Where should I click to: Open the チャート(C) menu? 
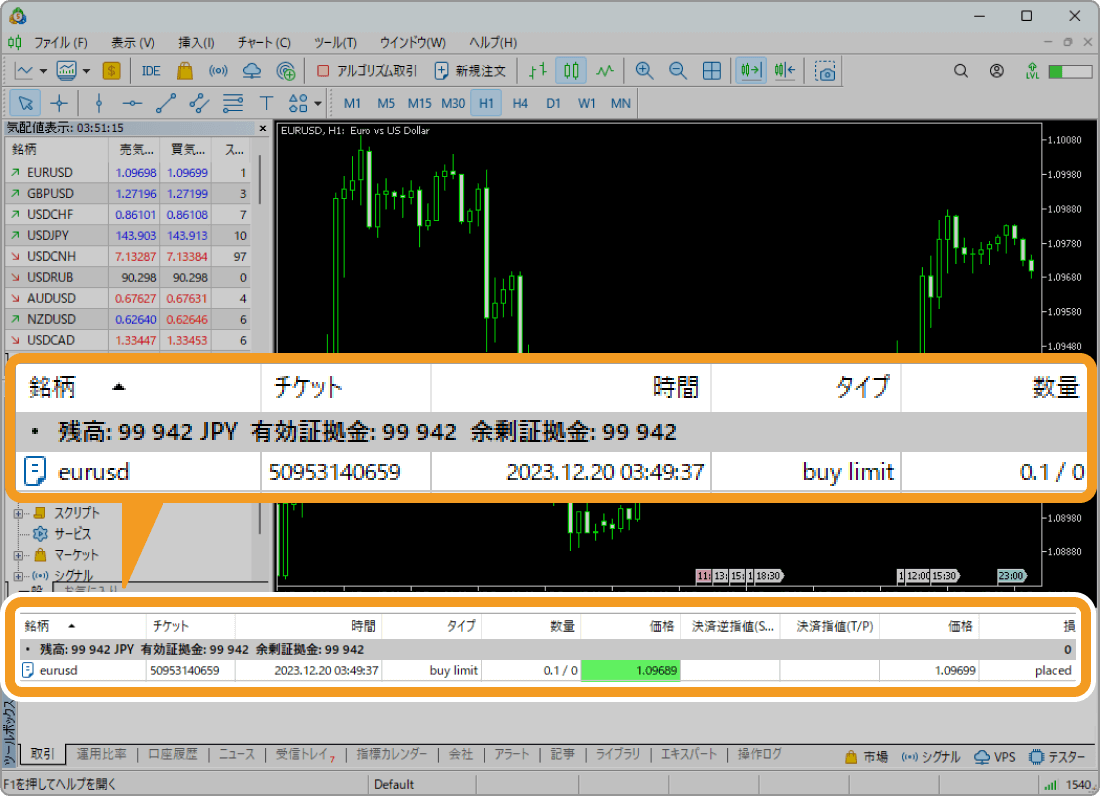[x=264, y=43]
